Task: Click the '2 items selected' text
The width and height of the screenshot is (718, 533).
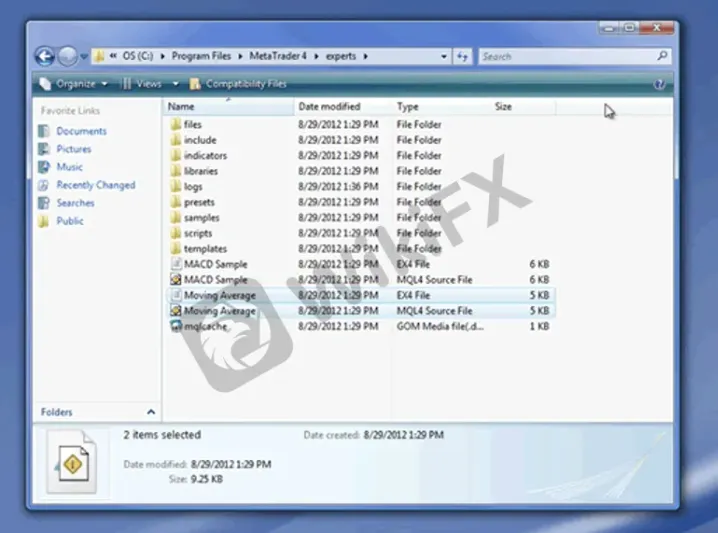Action: pyautogui.click(x=162, y=435)
